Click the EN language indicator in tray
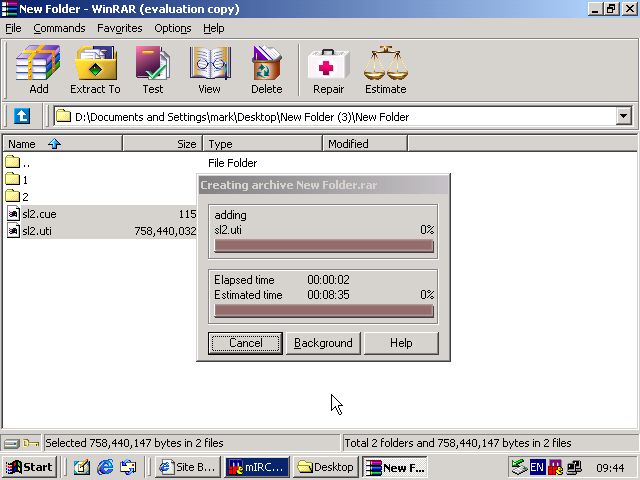 [537, 467]
